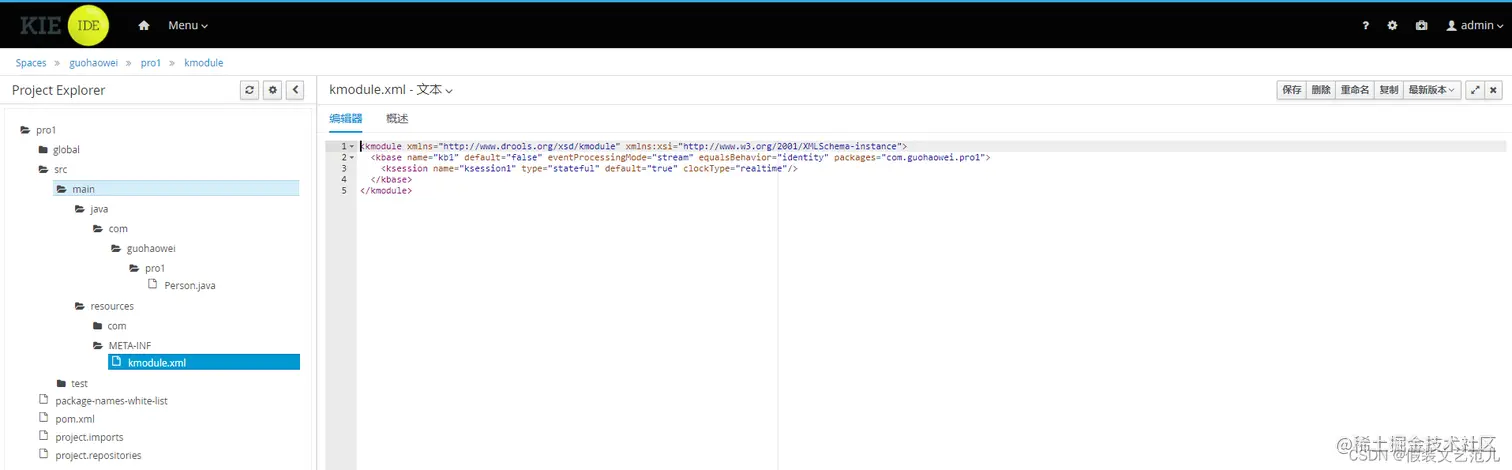
Task: Fold the kmodule element at line 1
Action: pos(351,146)
